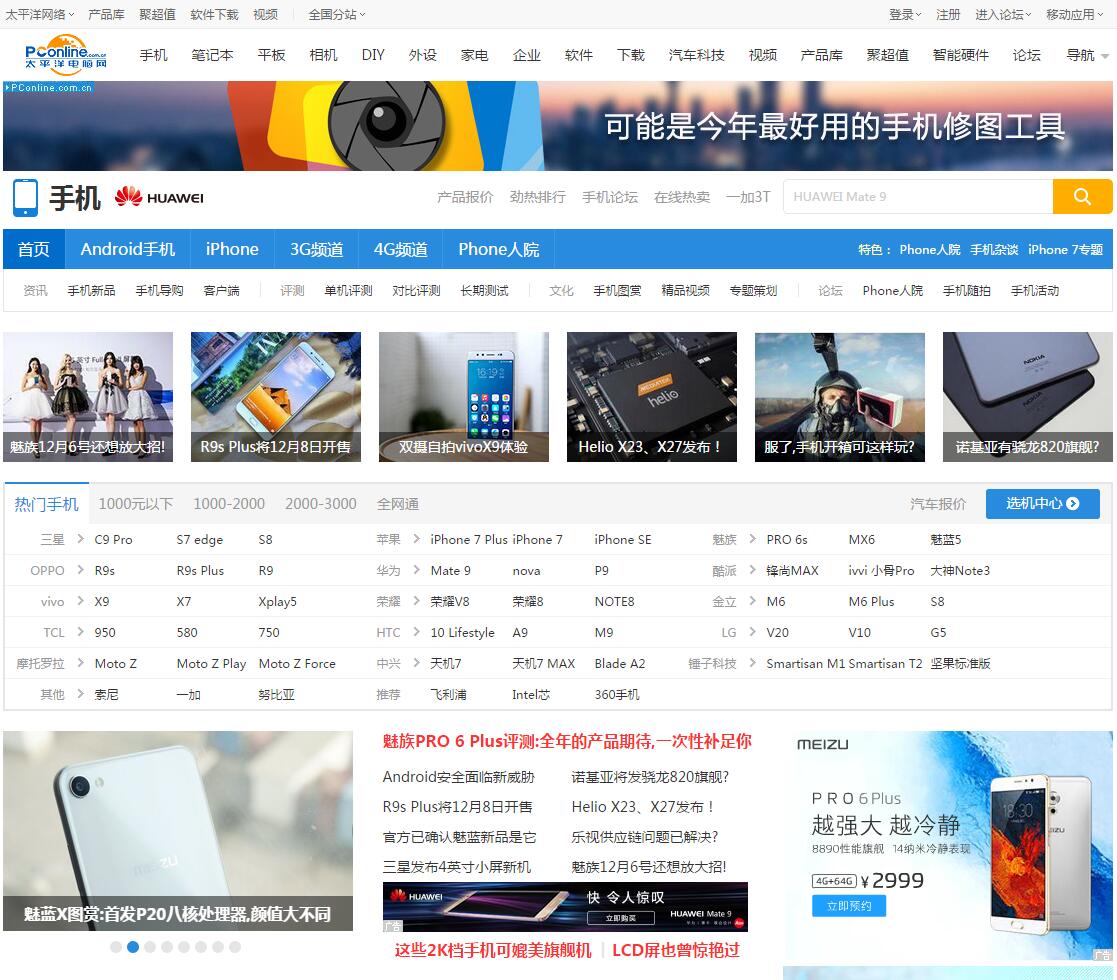
Task: Open the 魅族12月6号还想放大招 thumbnail
Action: point(88,397)
